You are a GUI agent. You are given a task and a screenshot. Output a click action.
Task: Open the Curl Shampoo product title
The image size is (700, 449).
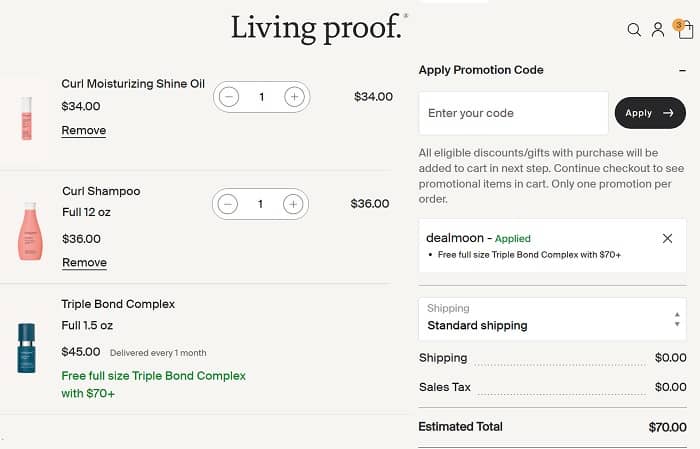(101, 191)
